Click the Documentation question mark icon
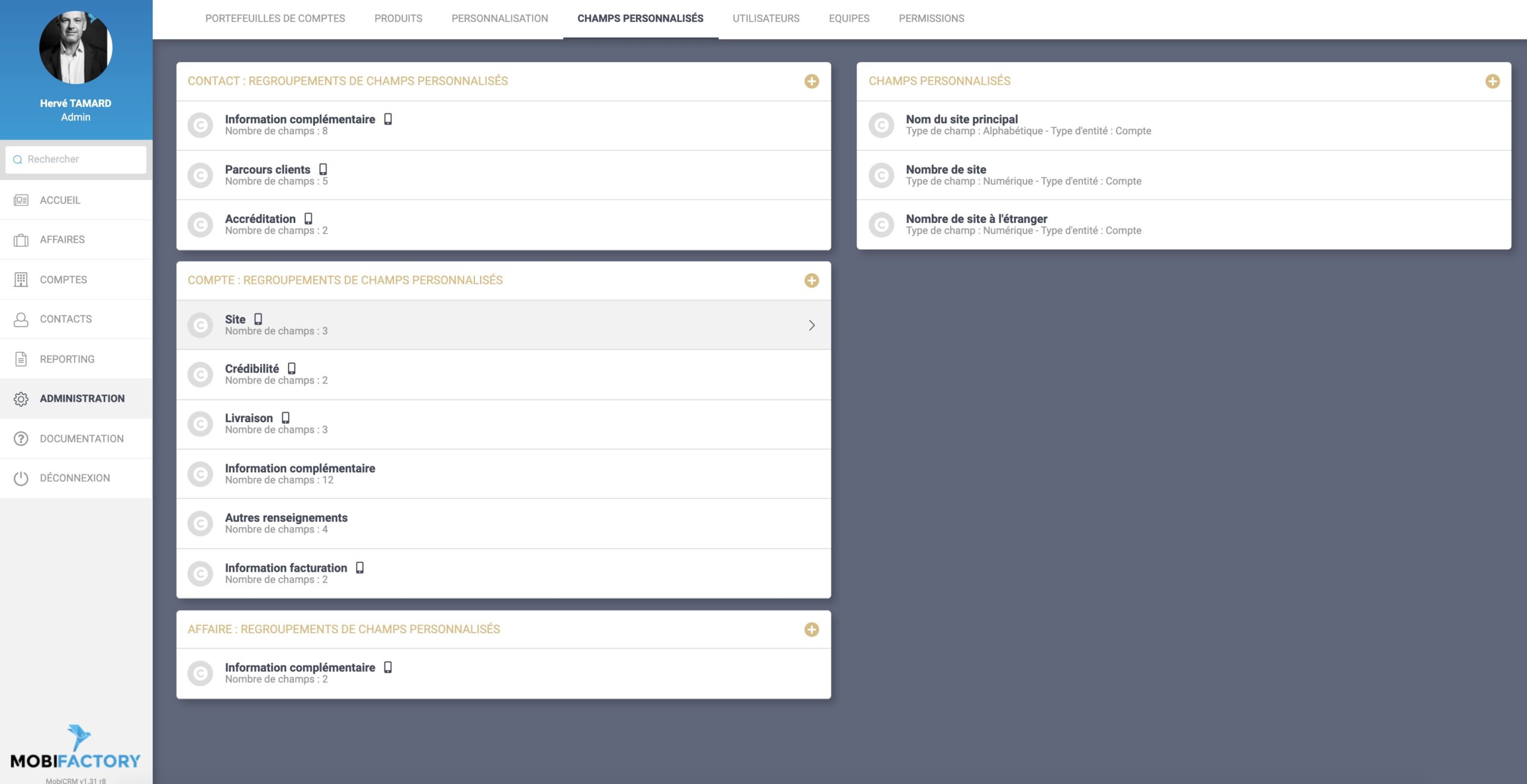This screenshot has height=784, width=1527. click(x=21, y=439)
